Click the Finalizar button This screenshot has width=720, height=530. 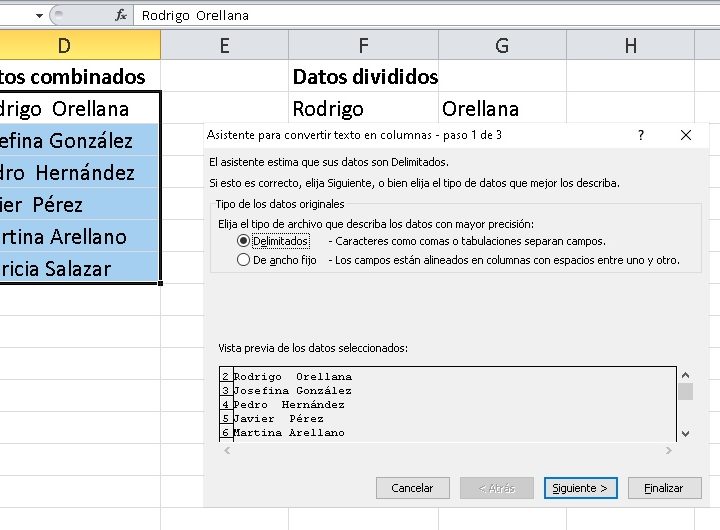point(663,488)
